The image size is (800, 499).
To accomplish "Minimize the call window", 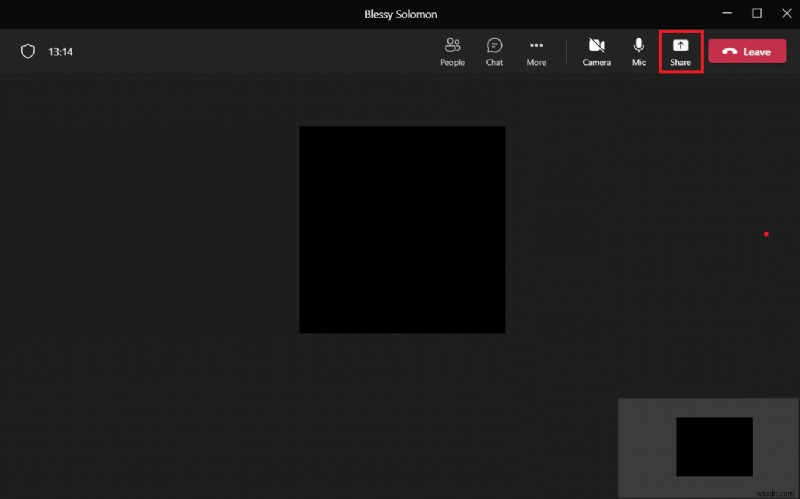I will click(727, 13).
